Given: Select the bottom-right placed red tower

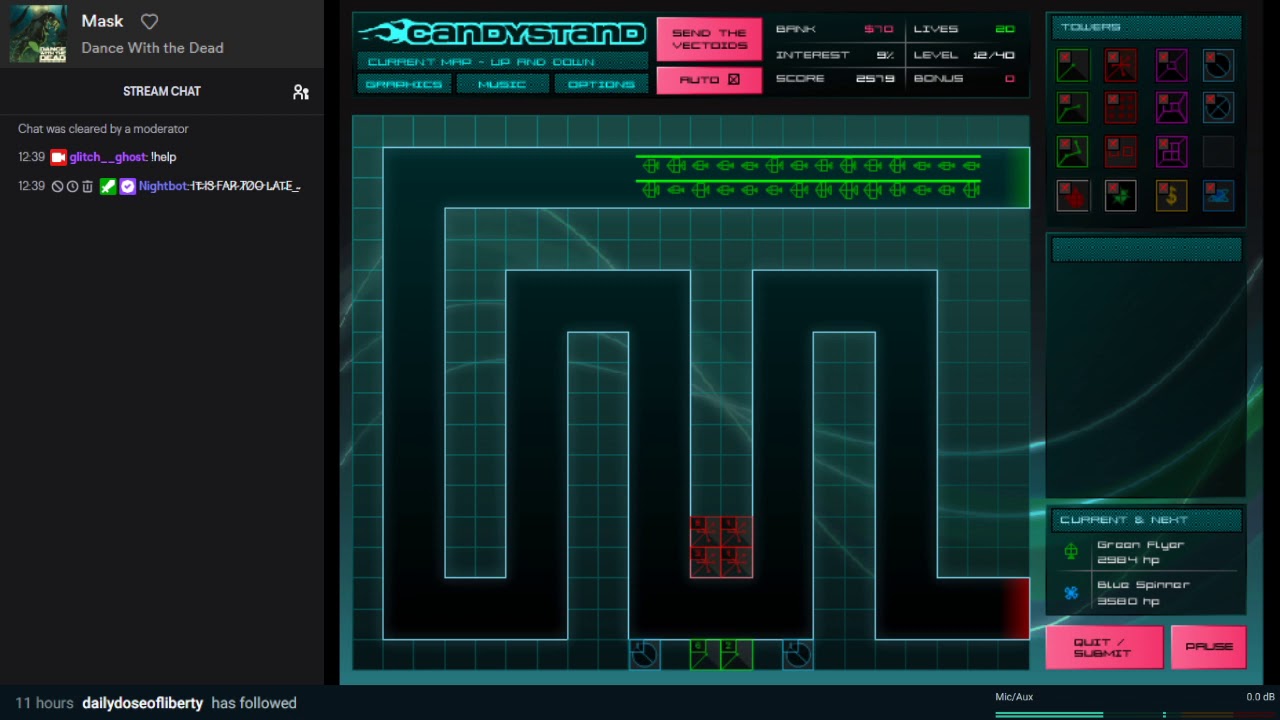Looking at the screenshot, I should tap(736, 562).
